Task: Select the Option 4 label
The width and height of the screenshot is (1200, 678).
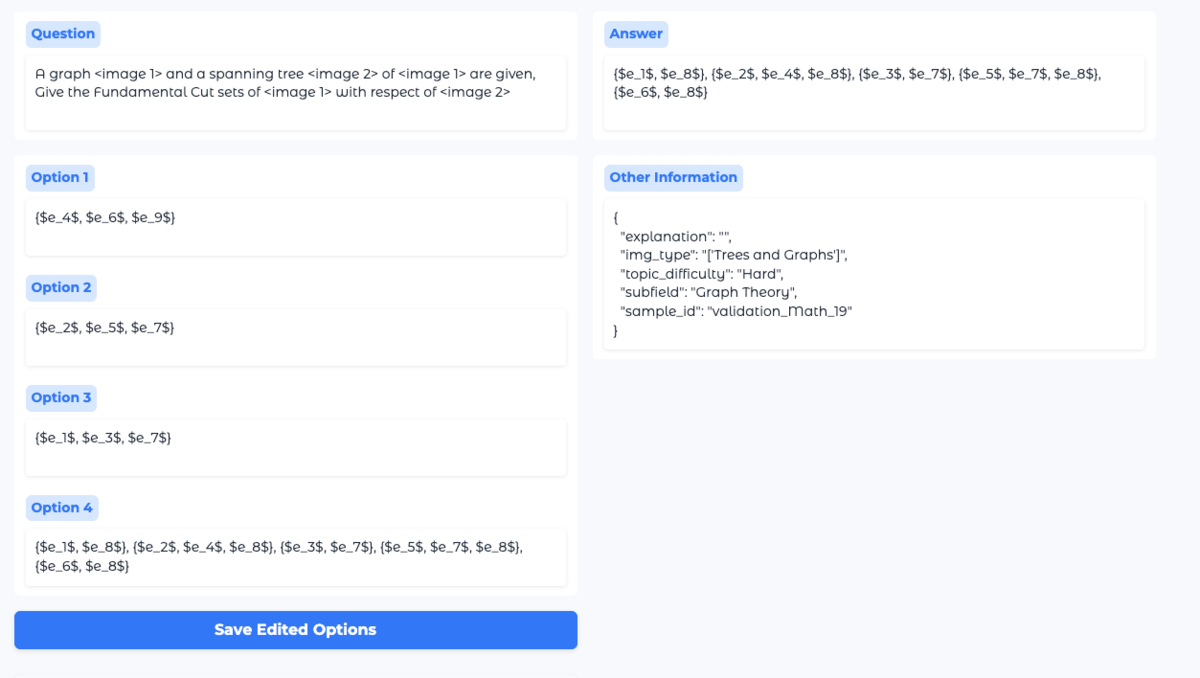Action: (62, 508)
